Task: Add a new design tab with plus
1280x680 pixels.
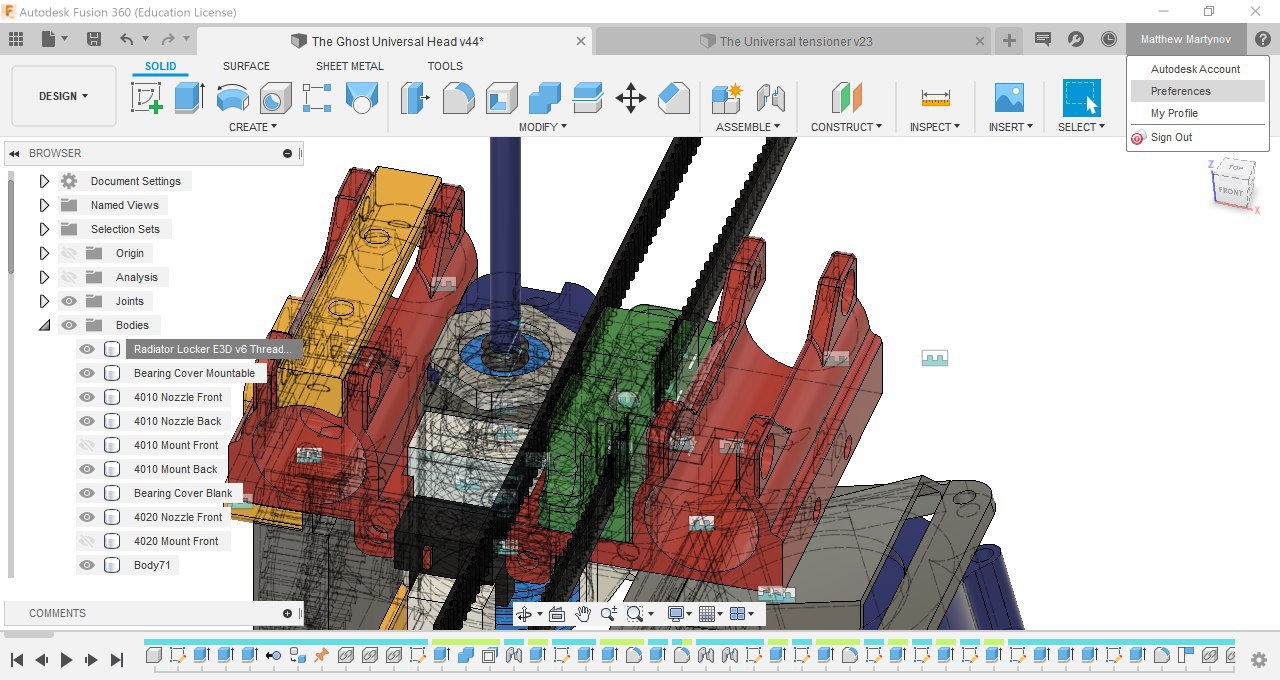Action: [x=1009, y=40]
